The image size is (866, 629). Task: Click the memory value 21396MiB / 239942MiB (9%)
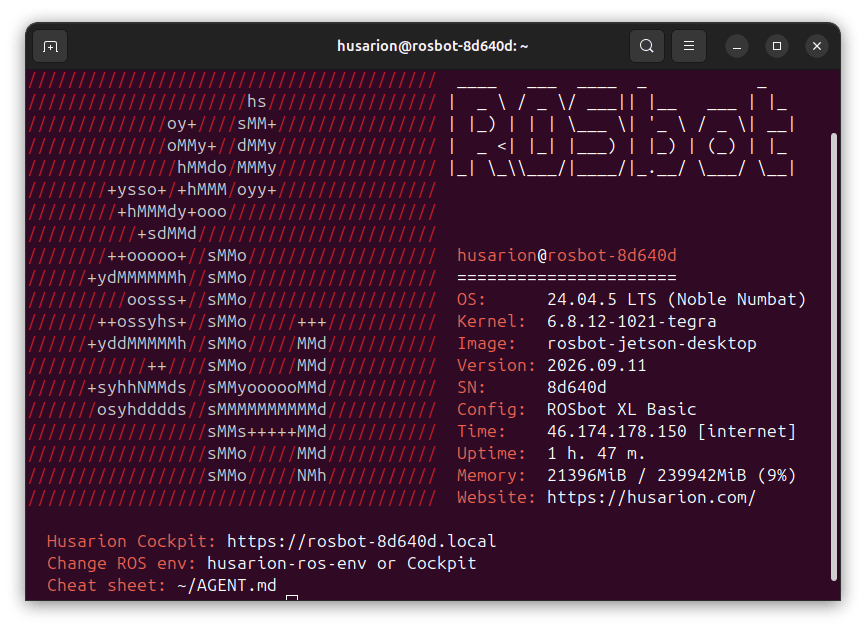(672, 475)
